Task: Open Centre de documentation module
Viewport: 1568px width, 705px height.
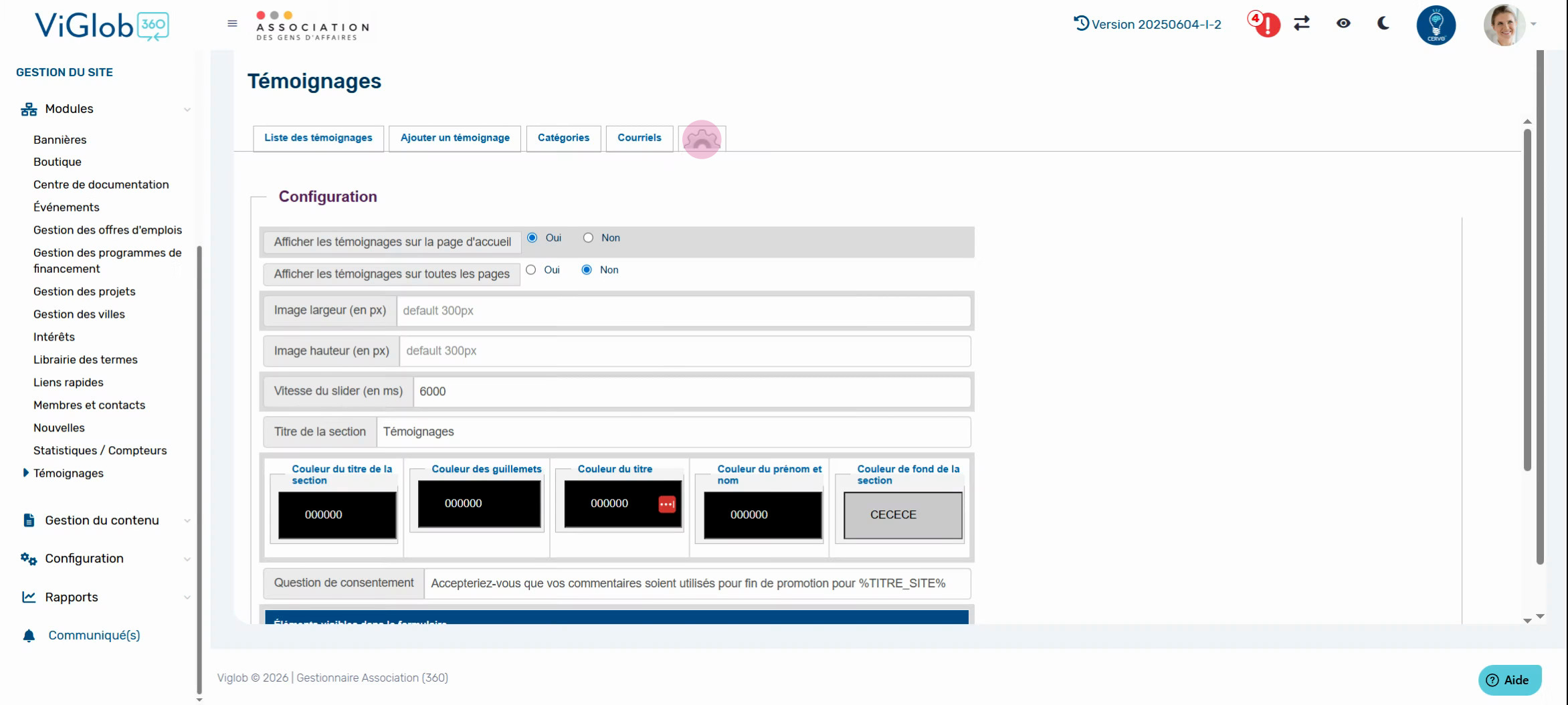Action: [x=101, y=185]
